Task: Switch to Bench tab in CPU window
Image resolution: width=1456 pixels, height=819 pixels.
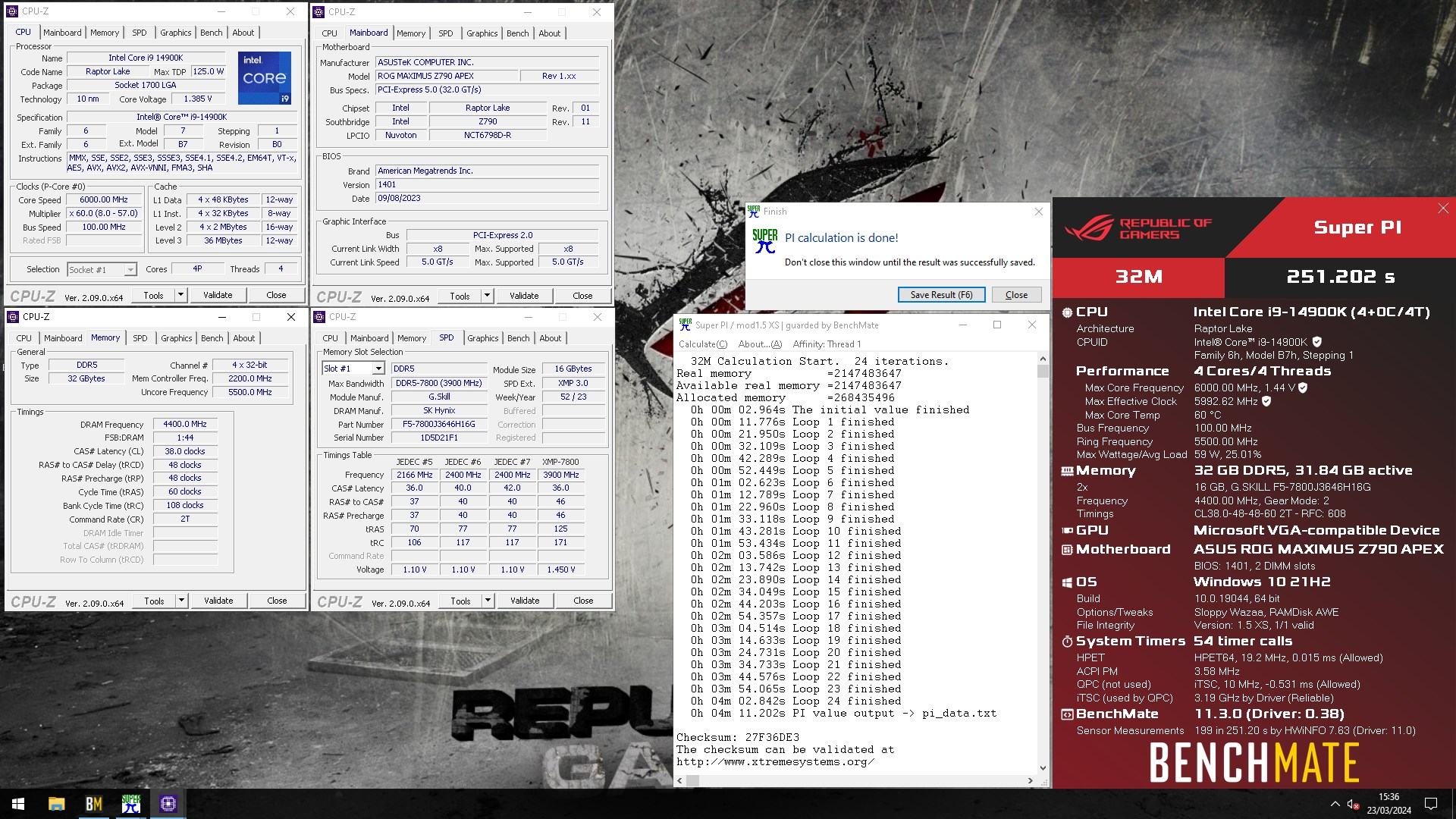Action: [211, 33]
